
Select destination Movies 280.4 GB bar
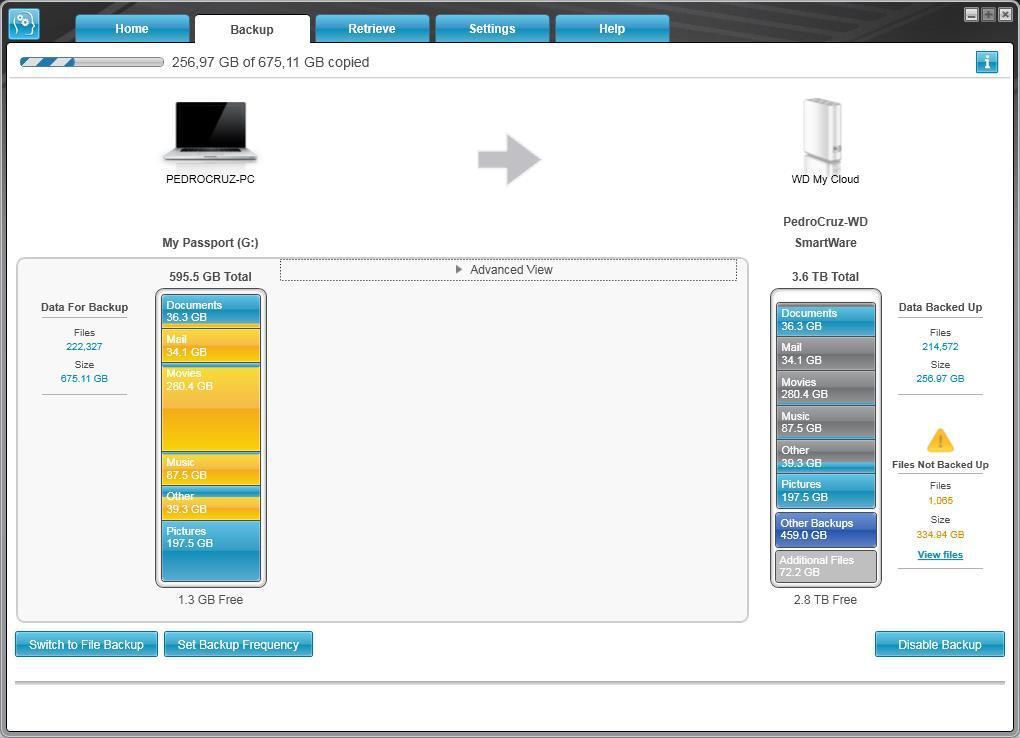coord(825,388)
